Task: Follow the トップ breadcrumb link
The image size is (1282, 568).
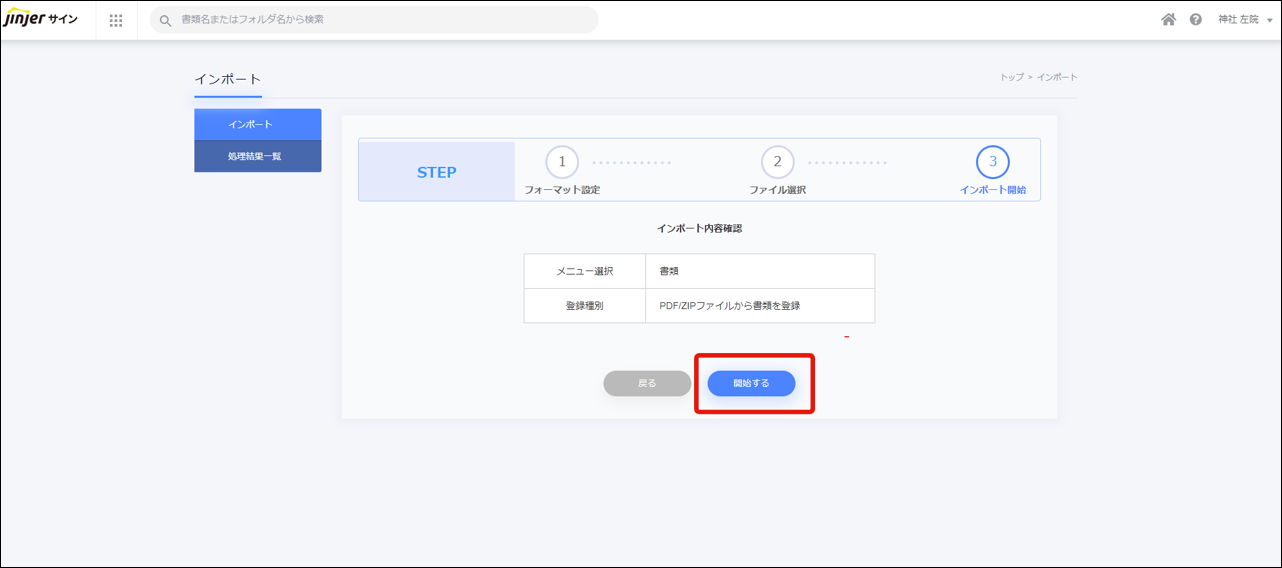Action: coord(1011,77)
